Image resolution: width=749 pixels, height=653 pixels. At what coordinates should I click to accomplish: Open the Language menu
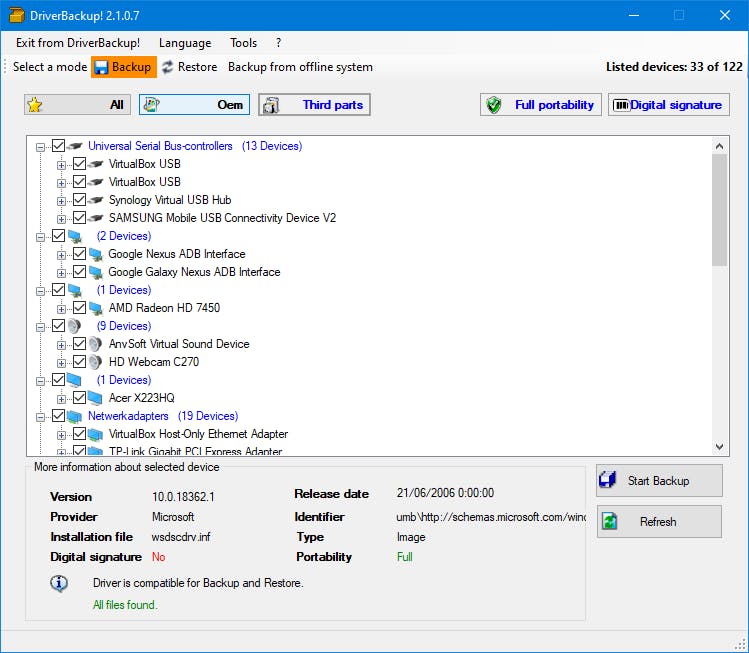tap(185, 43)
